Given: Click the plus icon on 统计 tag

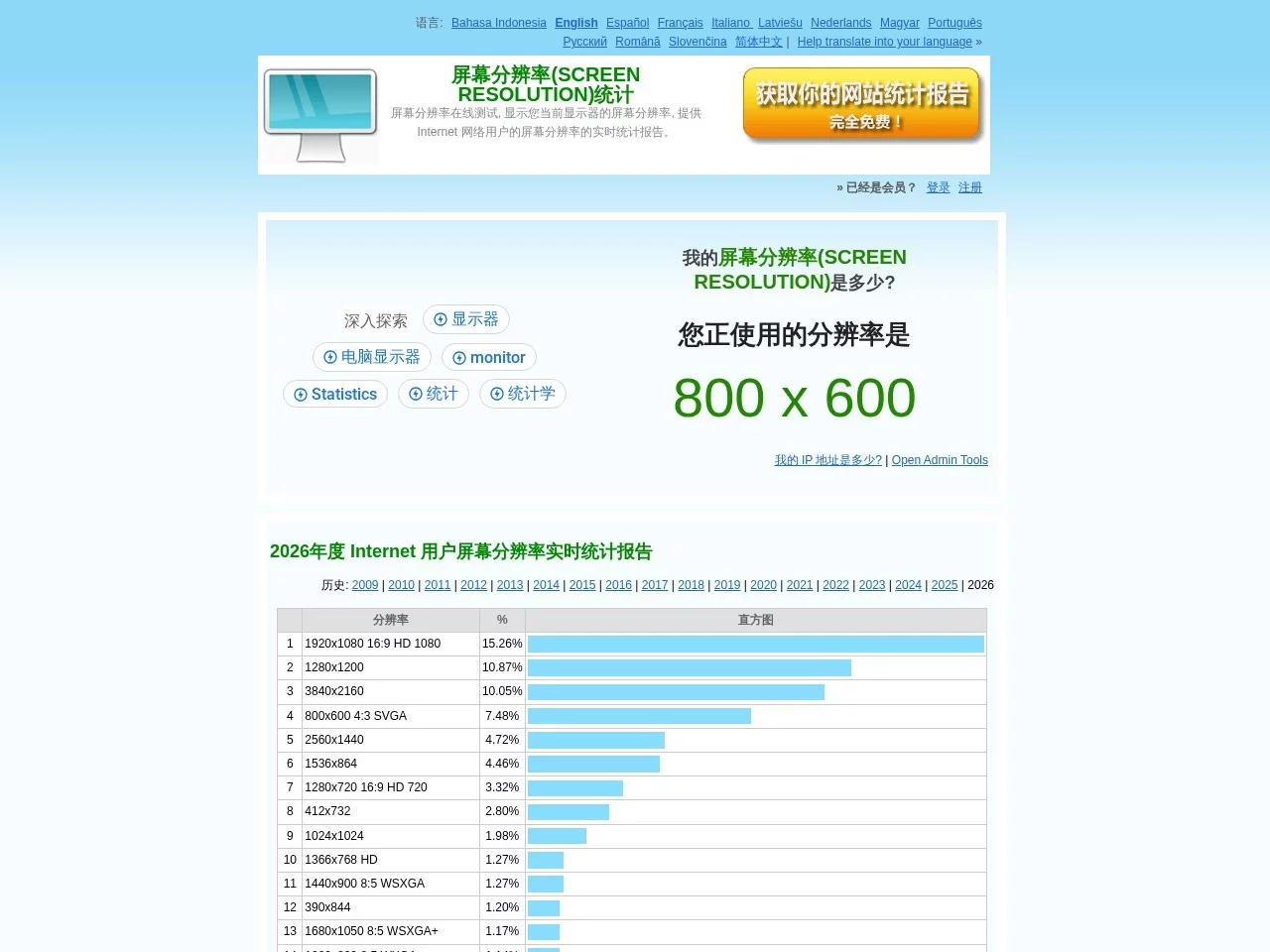Looking at the screenshot, I should coord(415,394).
